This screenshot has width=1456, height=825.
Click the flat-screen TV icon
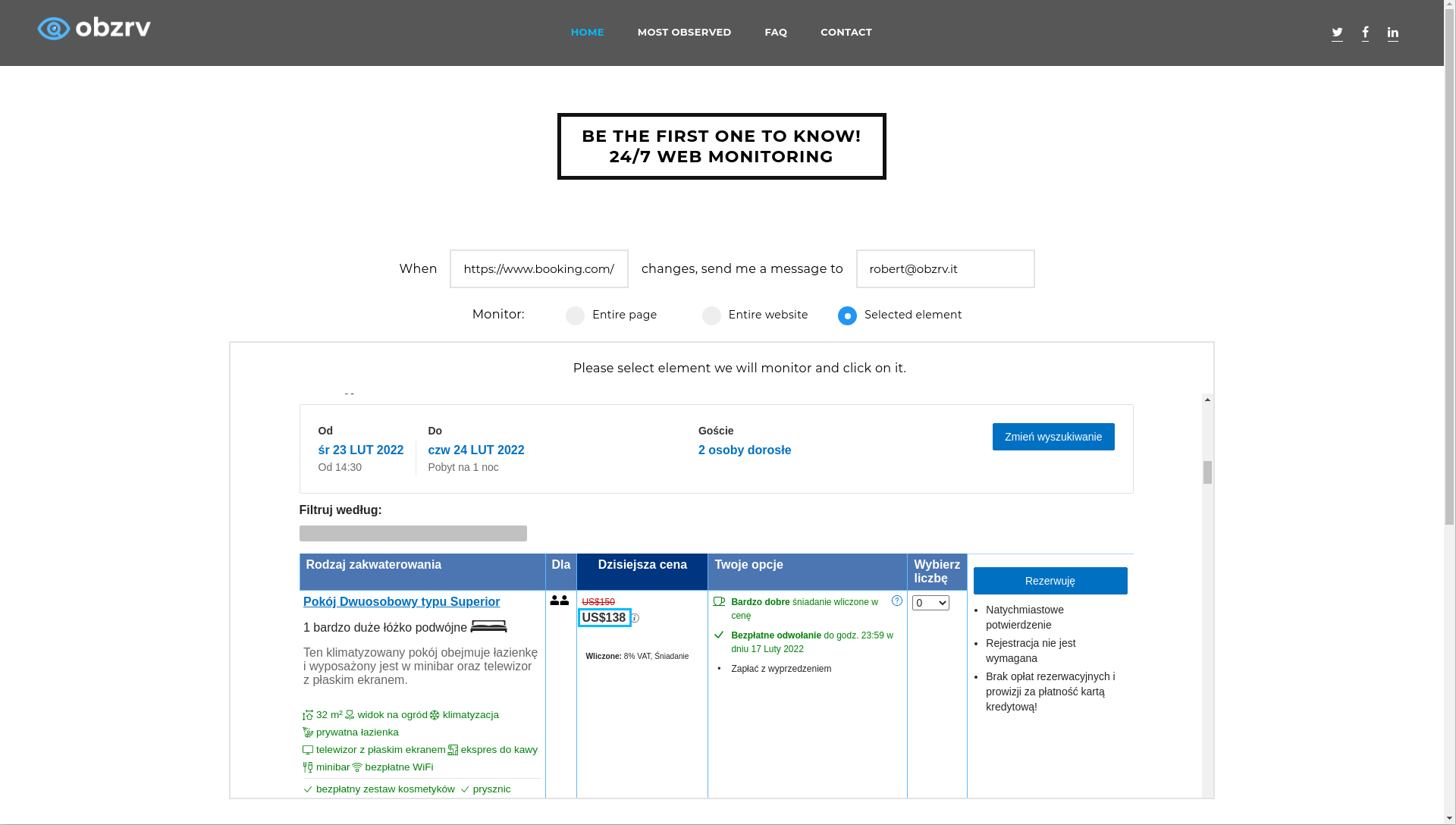(308, 750)
